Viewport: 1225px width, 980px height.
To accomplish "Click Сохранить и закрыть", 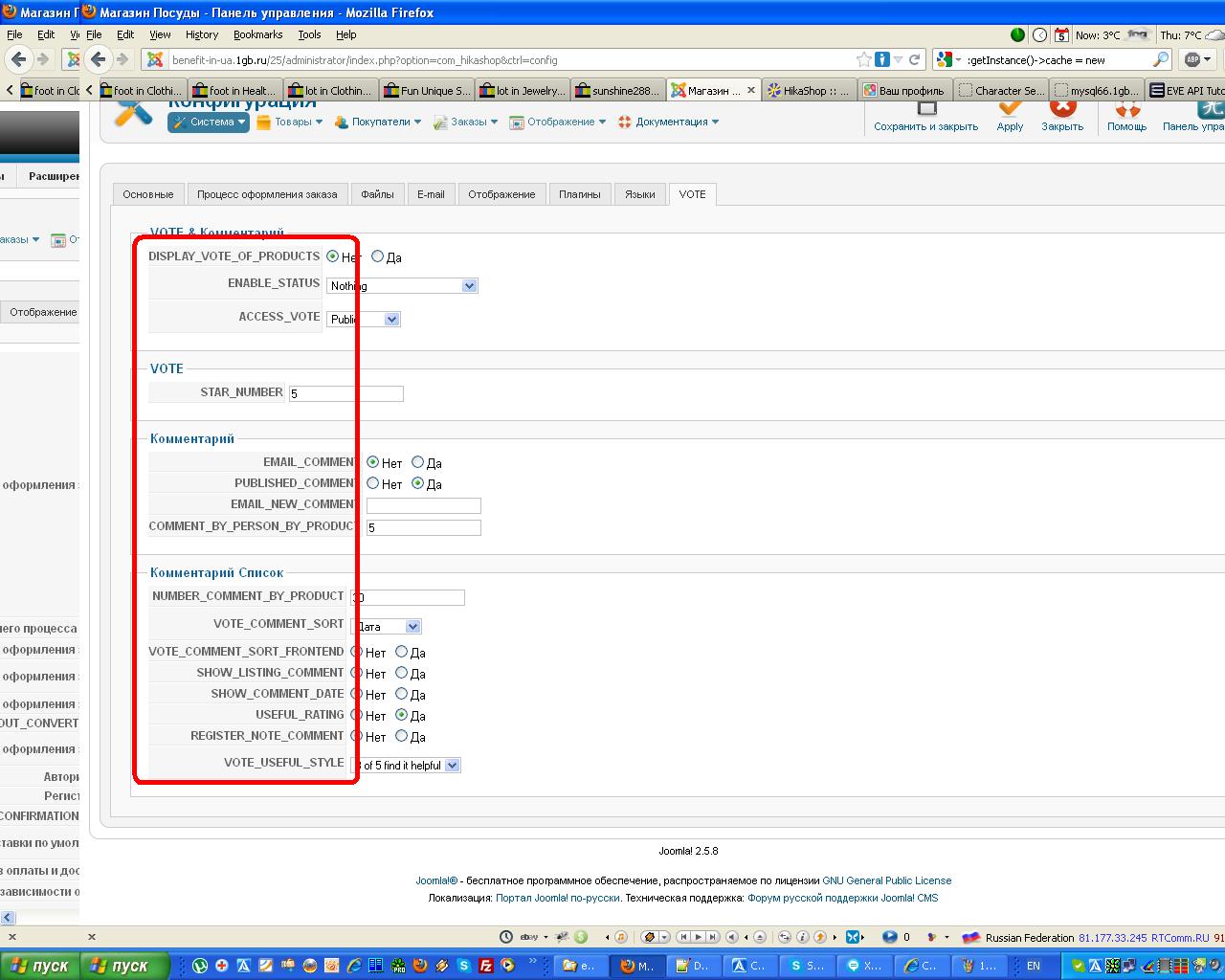I will [x=925, y=117].
